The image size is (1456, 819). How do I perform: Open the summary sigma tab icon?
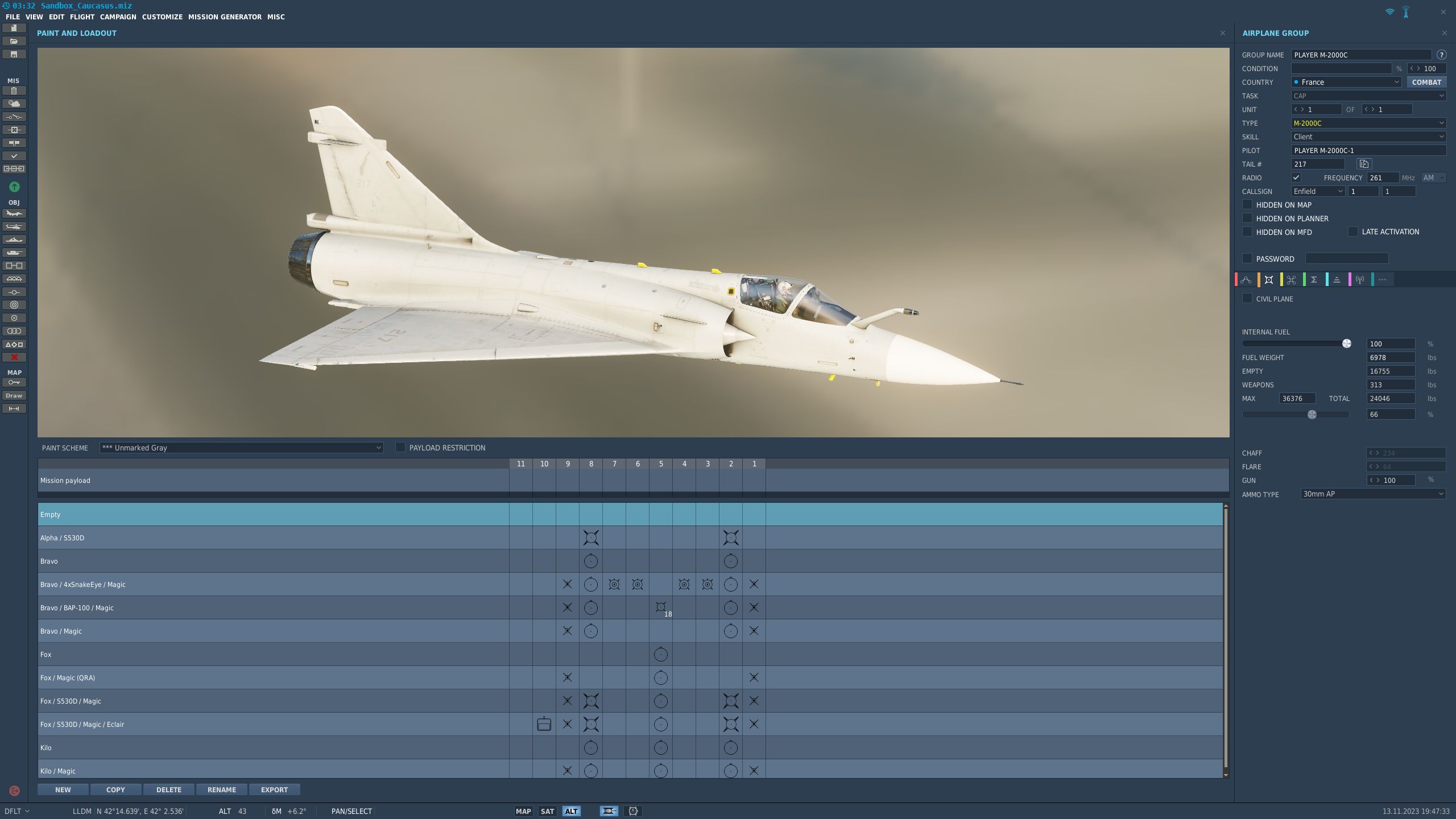pyautogui.click(x=1314, y=280)
